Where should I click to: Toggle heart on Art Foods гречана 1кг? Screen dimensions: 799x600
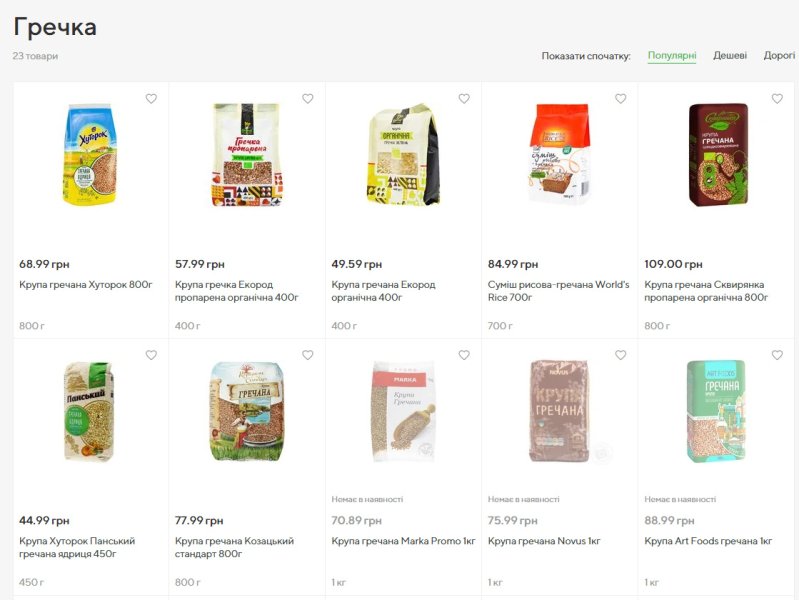pos(777,355)
